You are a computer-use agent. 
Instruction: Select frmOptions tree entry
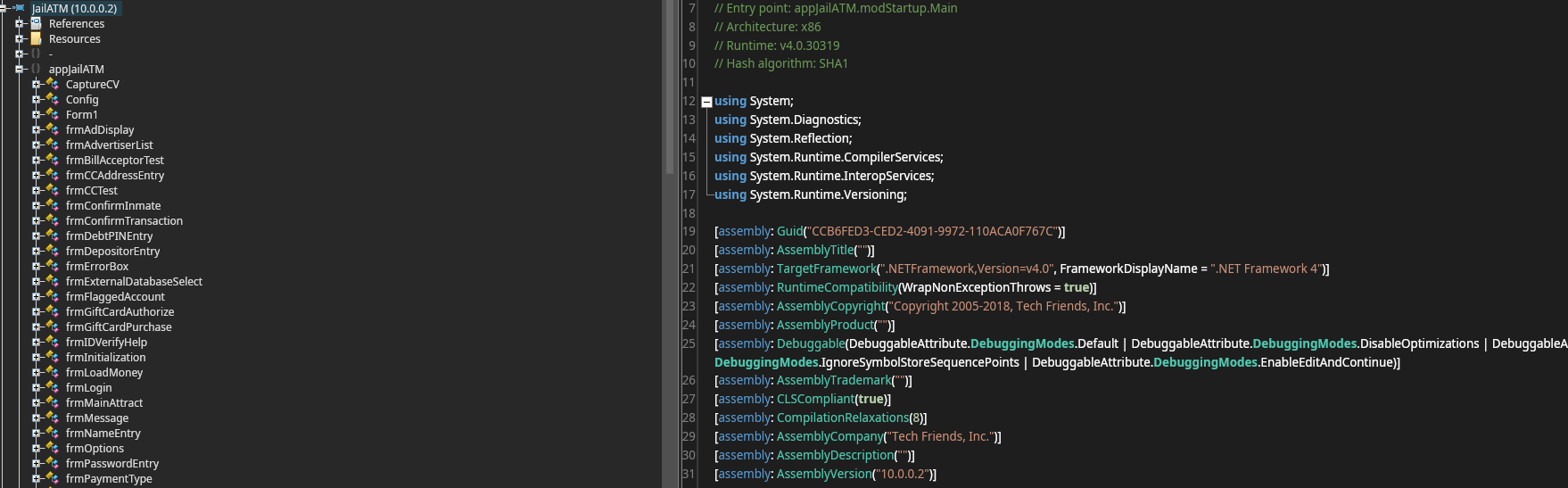pyautogui.click(x=95, y=448)
